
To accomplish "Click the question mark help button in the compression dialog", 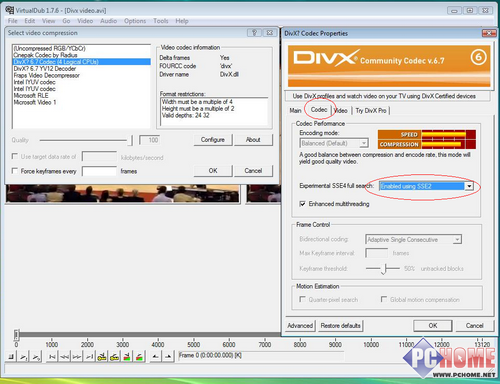I will click(x=254, y=33).
